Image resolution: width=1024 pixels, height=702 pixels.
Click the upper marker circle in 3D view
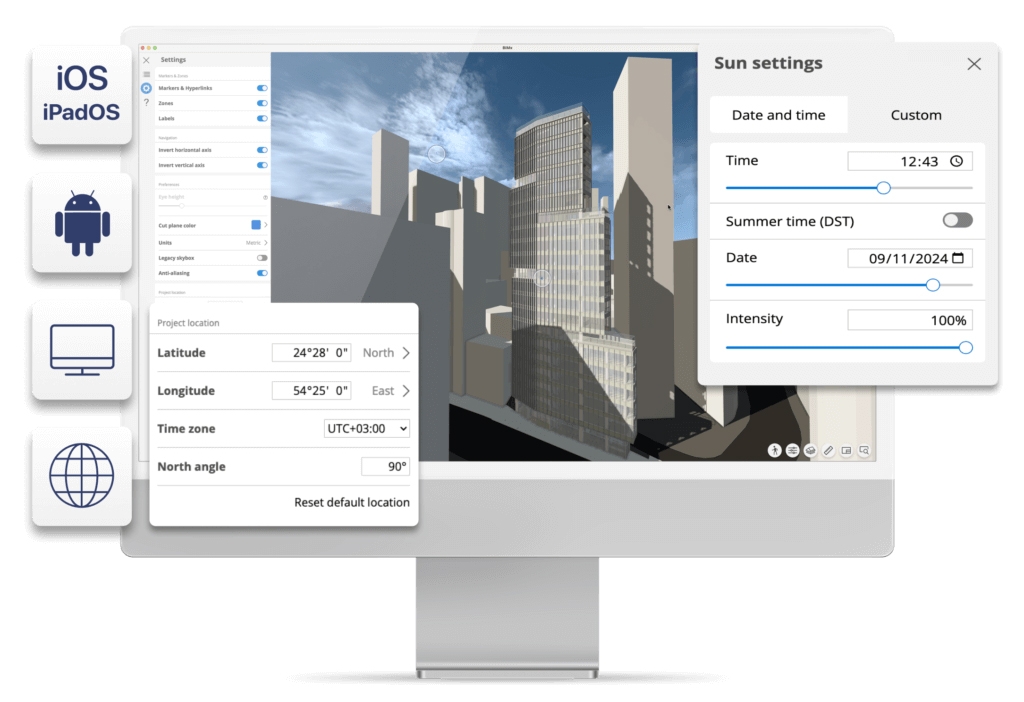436,153
